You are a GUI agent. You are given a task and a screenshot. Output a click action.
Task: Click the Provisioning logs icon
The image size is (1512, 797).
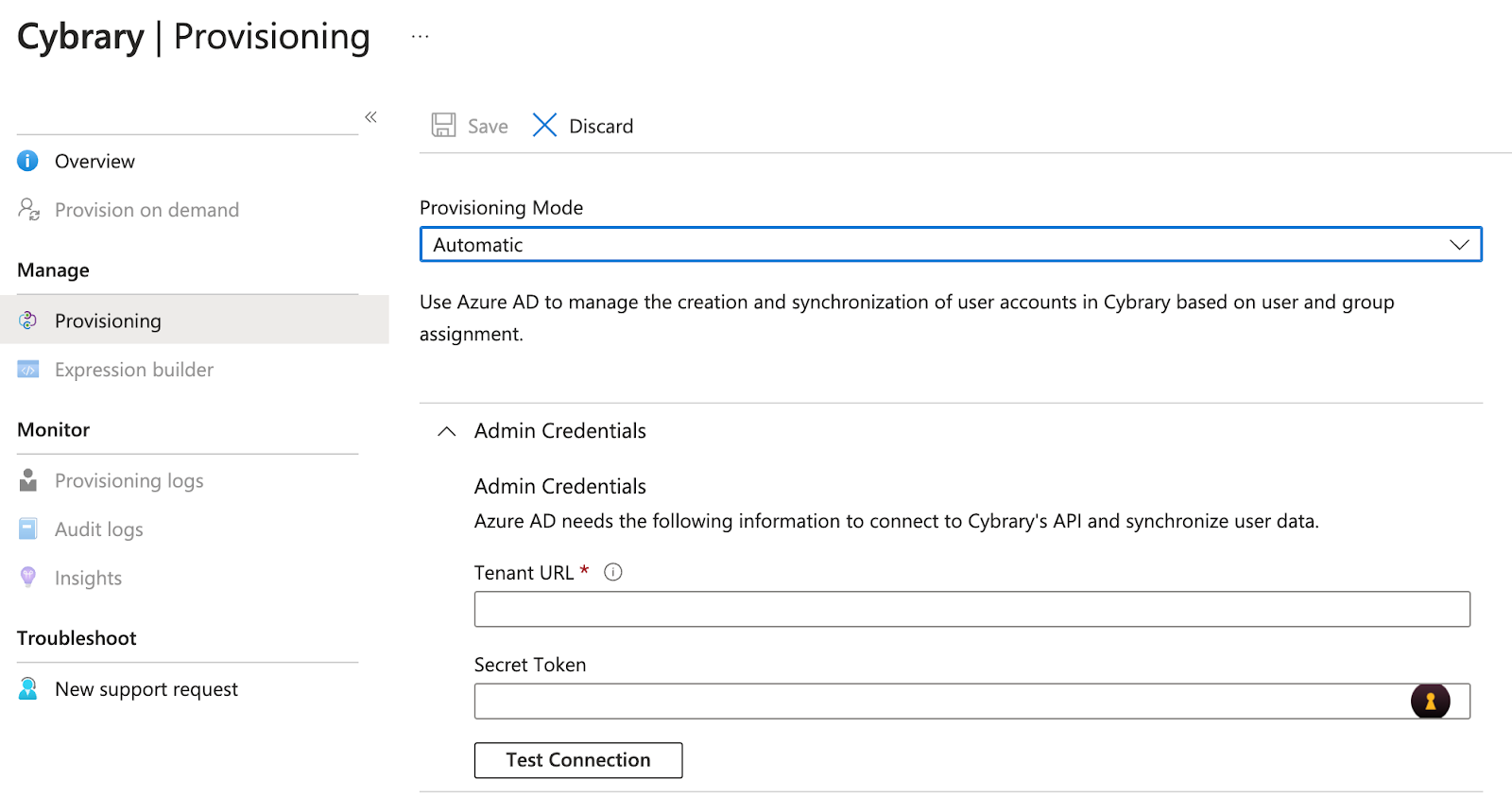(28, 480)
